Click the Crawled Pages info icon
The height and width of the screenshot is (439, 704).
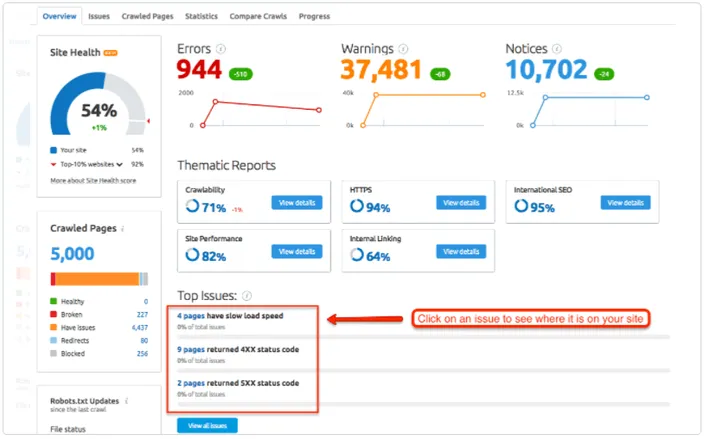tap(123, 228)
